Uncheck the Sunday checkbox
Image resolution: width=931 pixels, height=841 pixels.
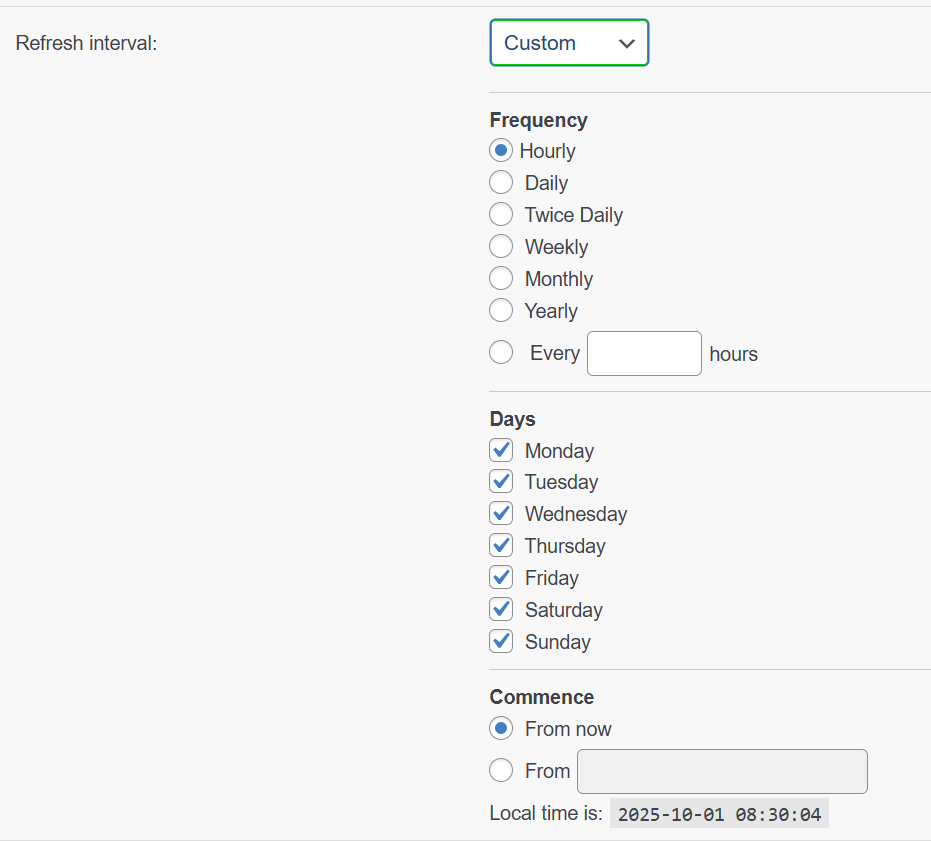tap(501, 642)
